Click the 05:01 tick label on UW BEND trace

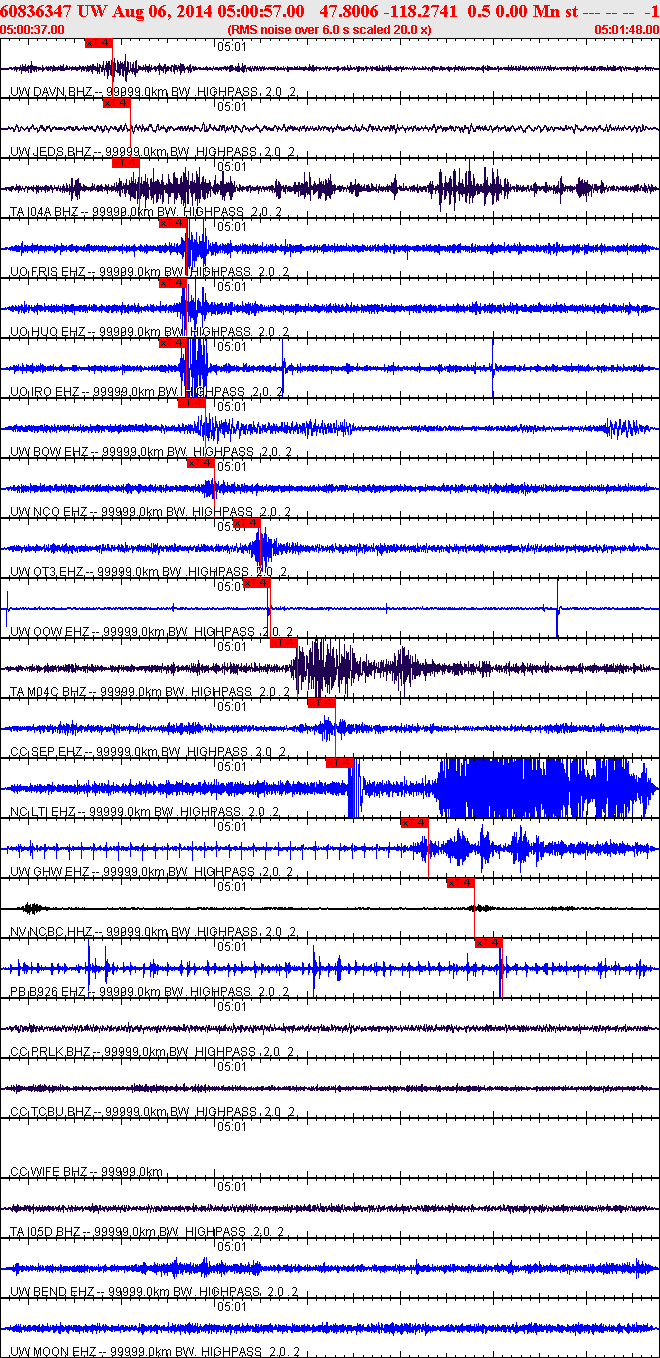[232, 1246]
